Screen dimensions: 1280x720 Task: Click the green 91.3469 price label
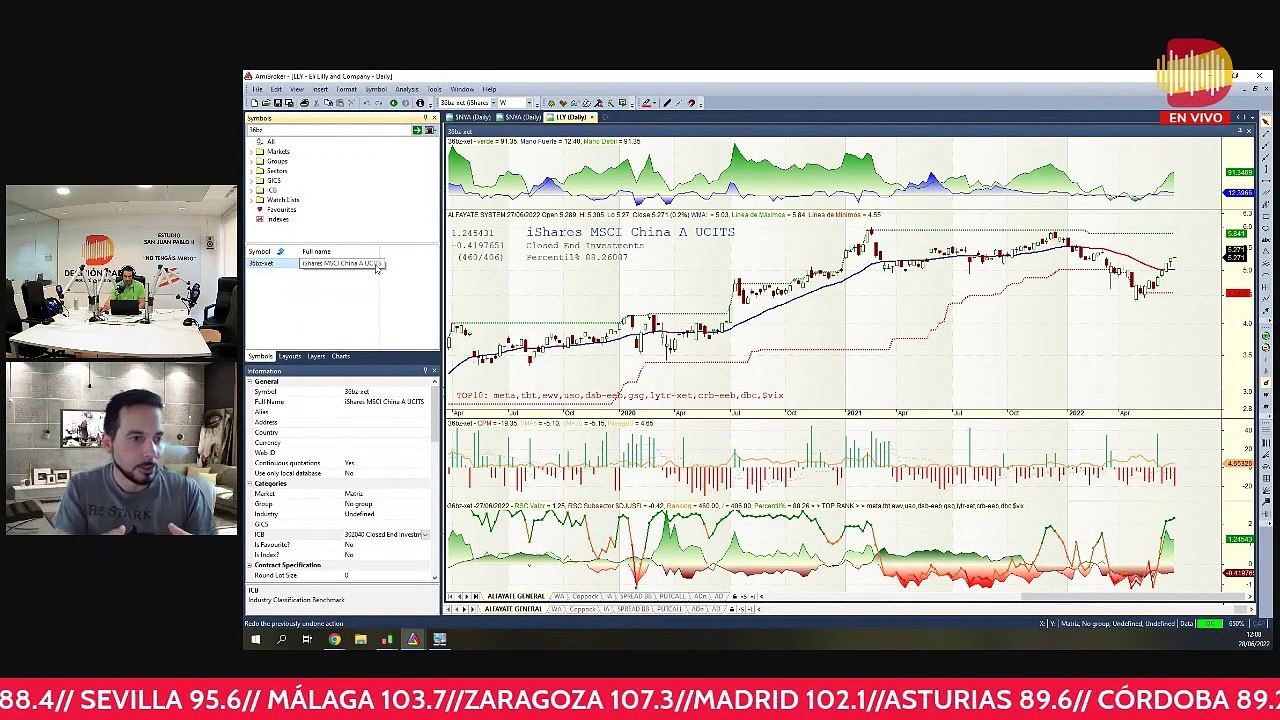[x=1239, y=173]
